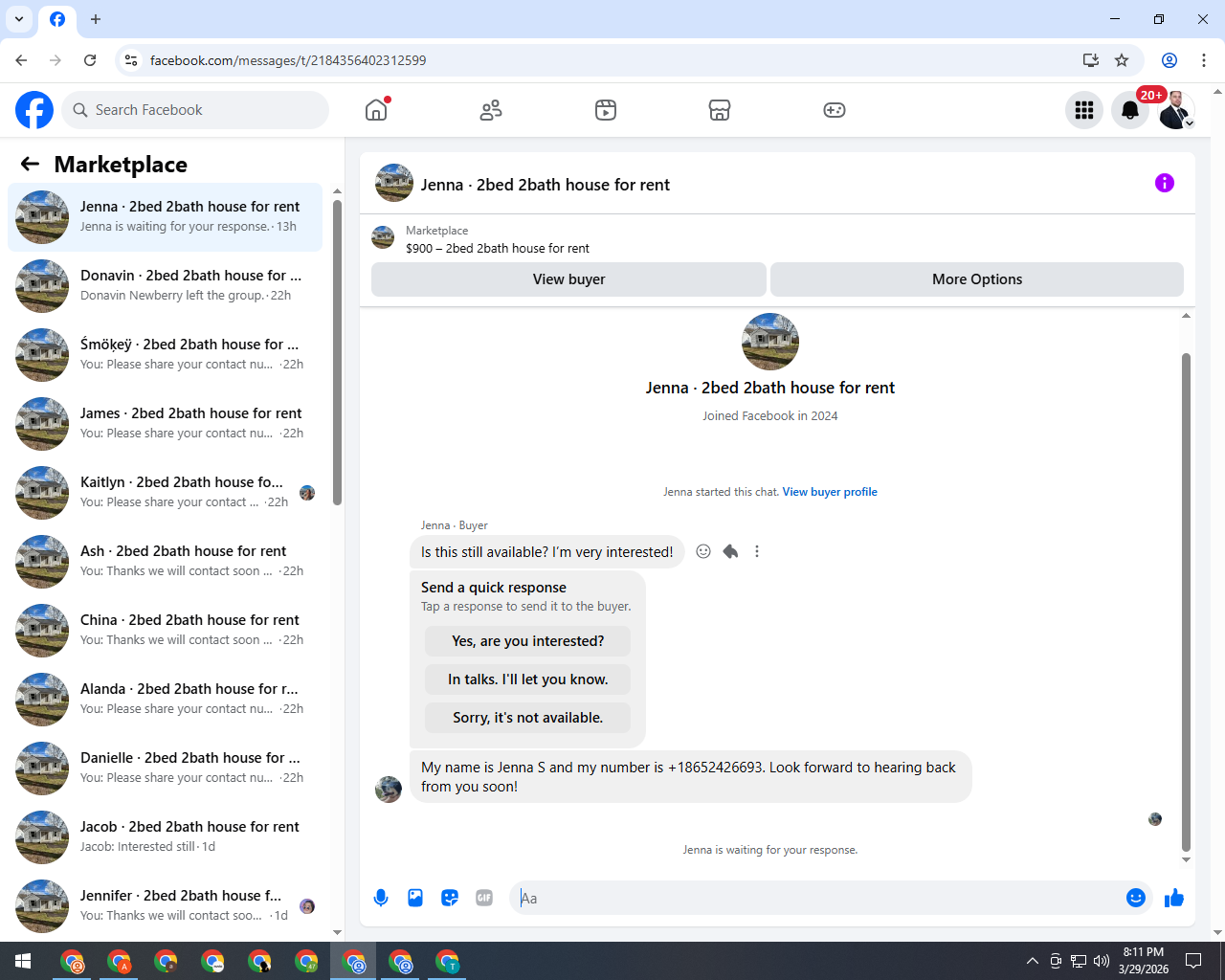Image resolution: width=1225 pixels, height=980 pixels.
Task: Click the network icon in system tray
Action: tap(1079, 961)
